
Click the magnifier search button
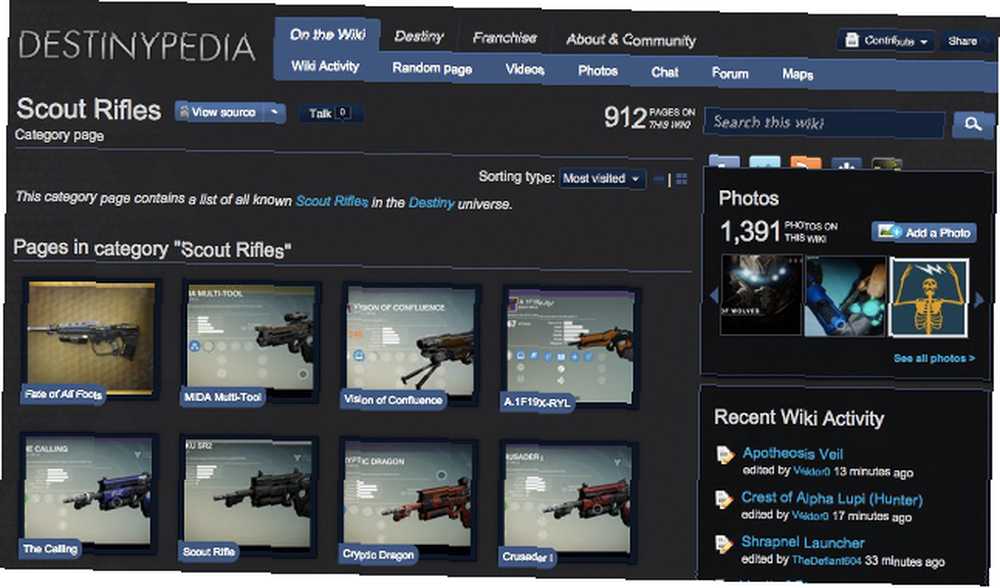972,124
